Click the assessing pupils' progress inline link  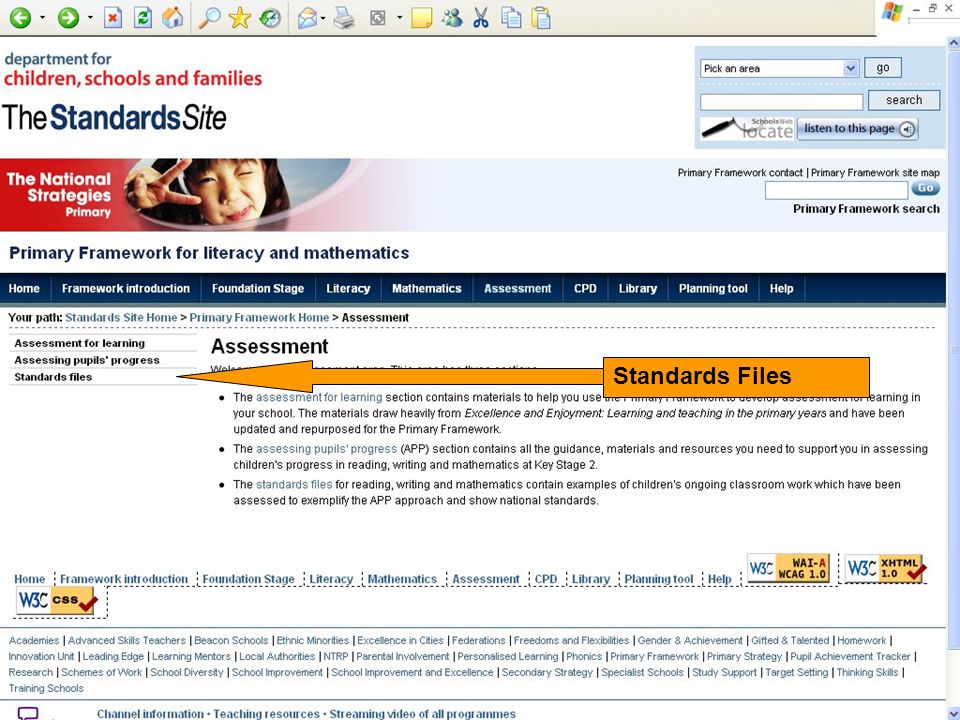(x=326, y=449)
